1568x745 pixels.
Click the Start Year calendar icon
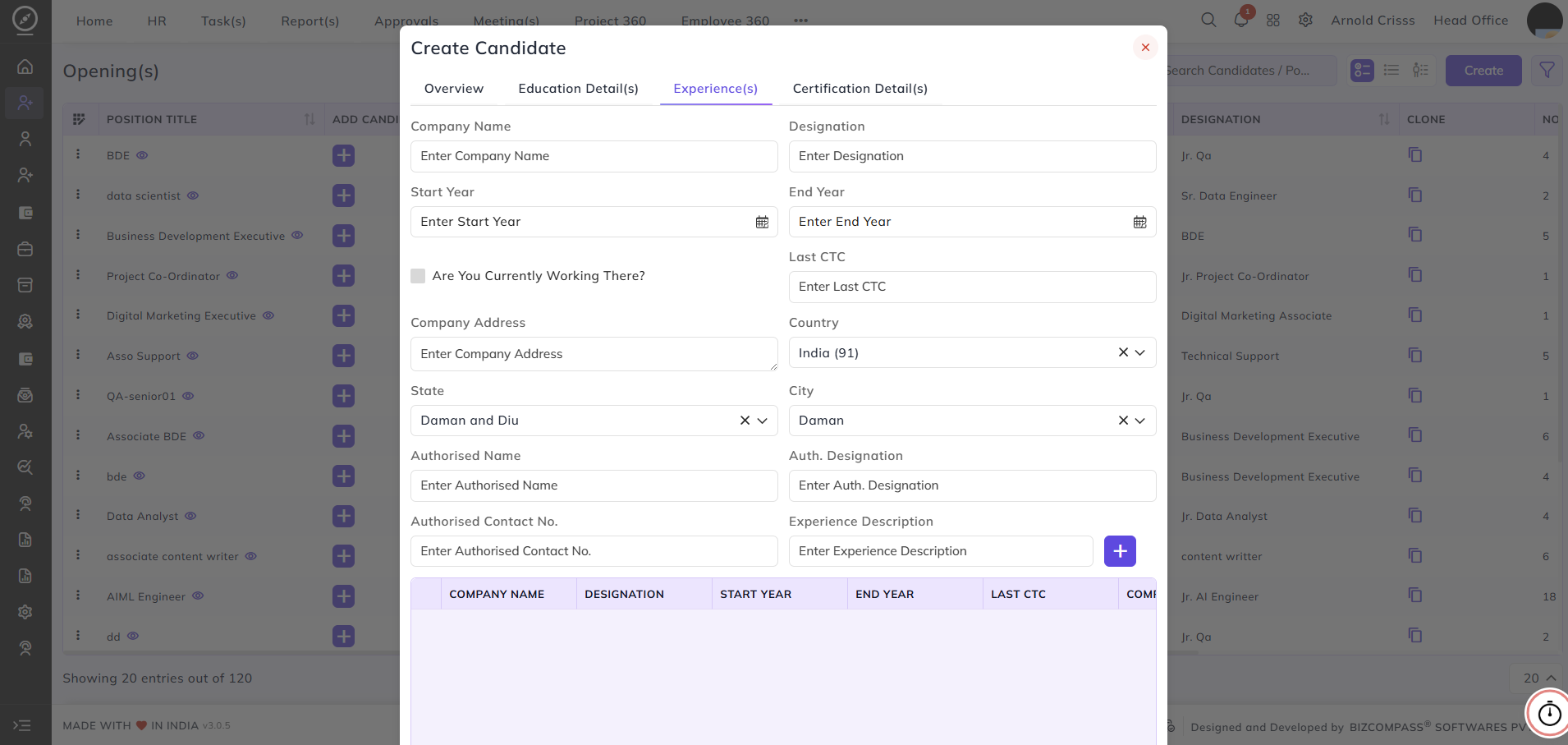pyautogui.click(x=762, y=222)
